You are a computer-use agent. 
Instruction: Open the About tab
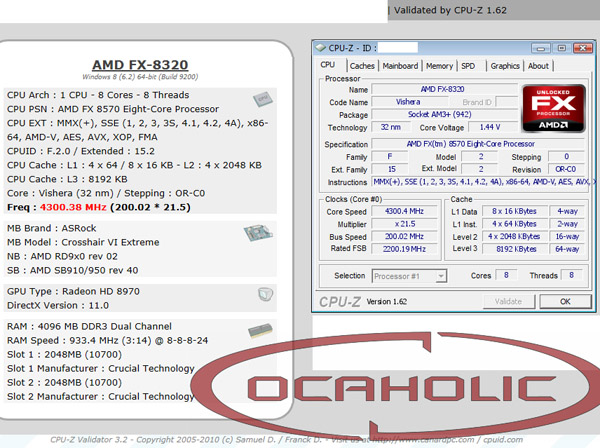click(x=538, y=66)
